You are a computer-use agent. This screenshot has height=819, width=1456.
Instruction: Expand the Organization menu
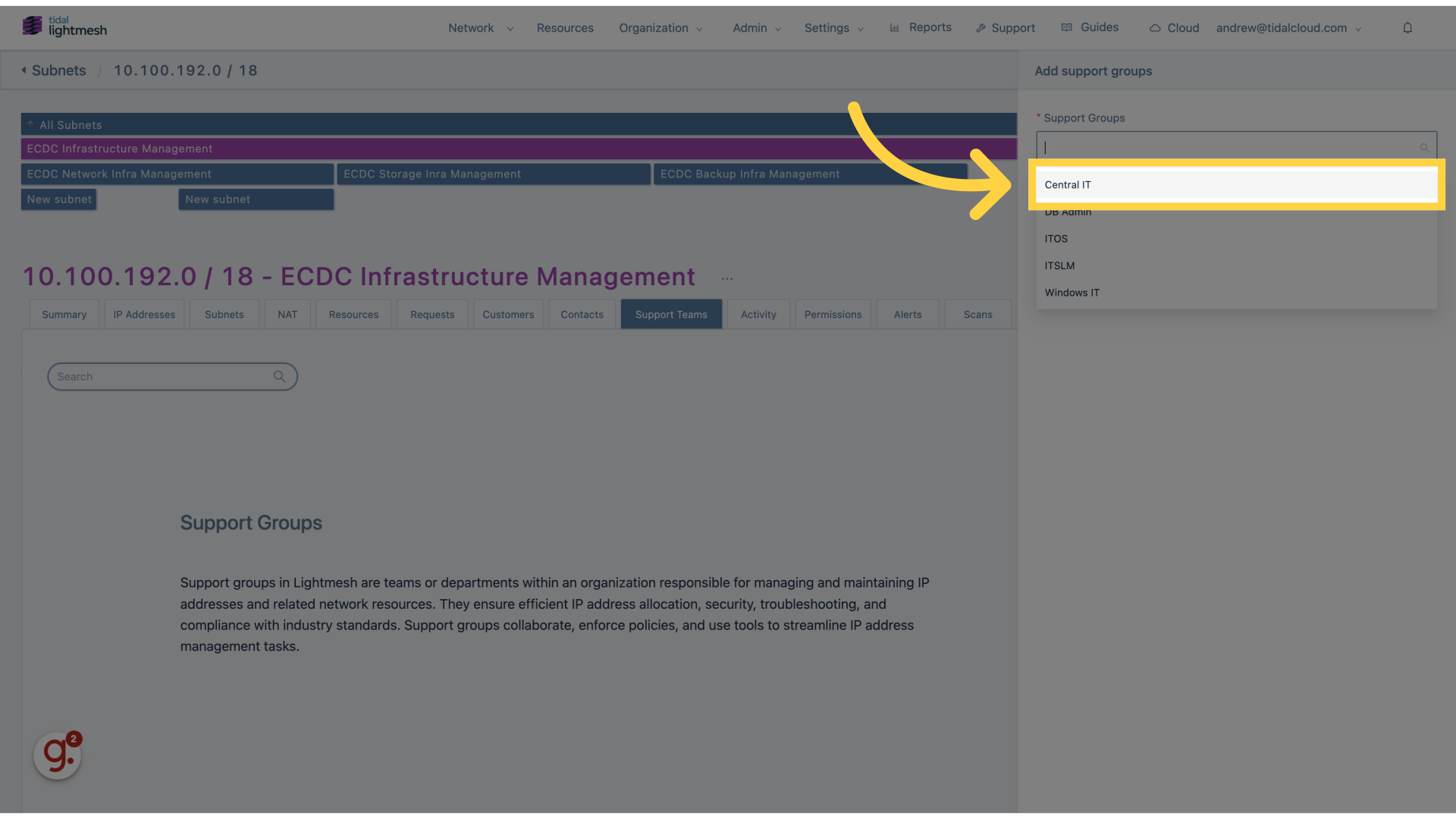661,28
